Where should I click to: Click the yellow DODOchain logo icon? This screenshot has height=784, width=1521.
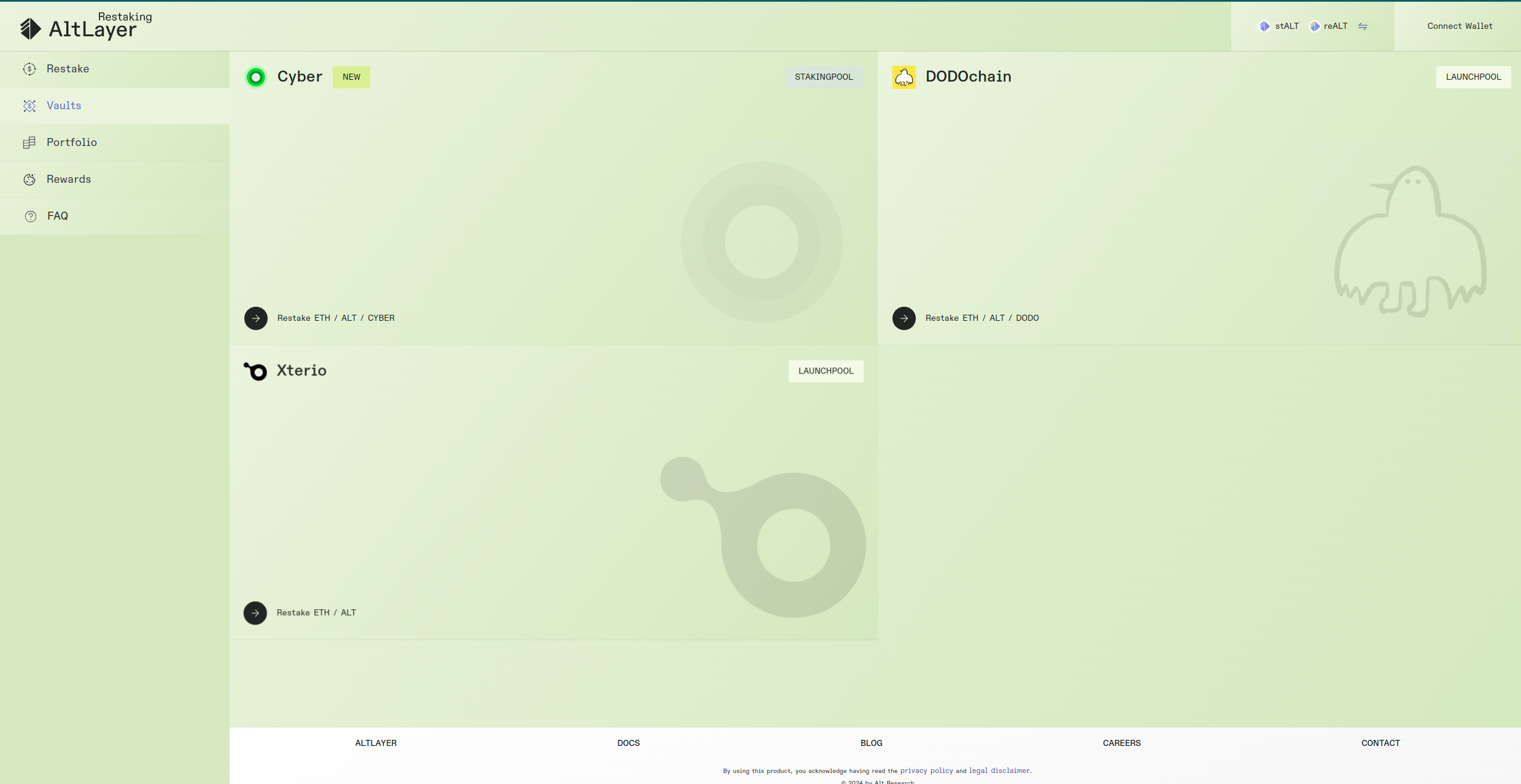904,77
